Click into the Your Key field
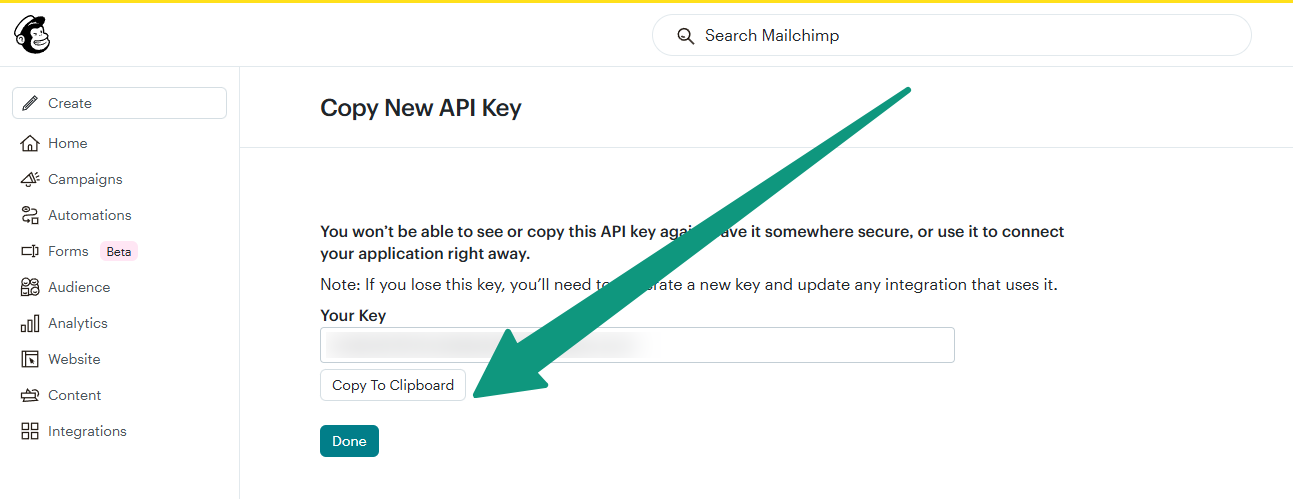The height and width of the screenshot is (499, 1293). (637, 345)
